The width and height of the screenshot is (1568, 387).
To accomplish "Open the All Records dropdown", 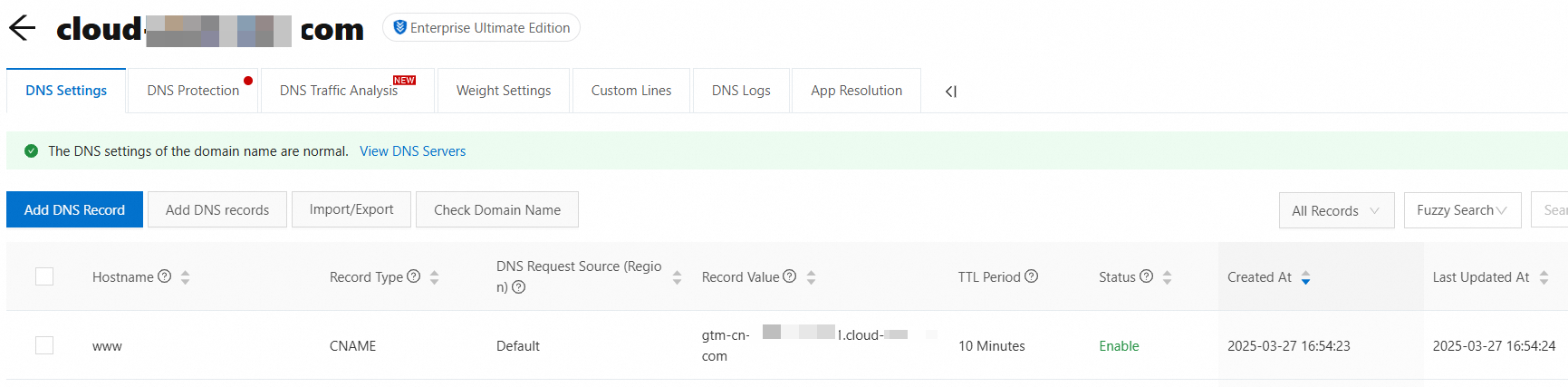I will (1335, 210).
